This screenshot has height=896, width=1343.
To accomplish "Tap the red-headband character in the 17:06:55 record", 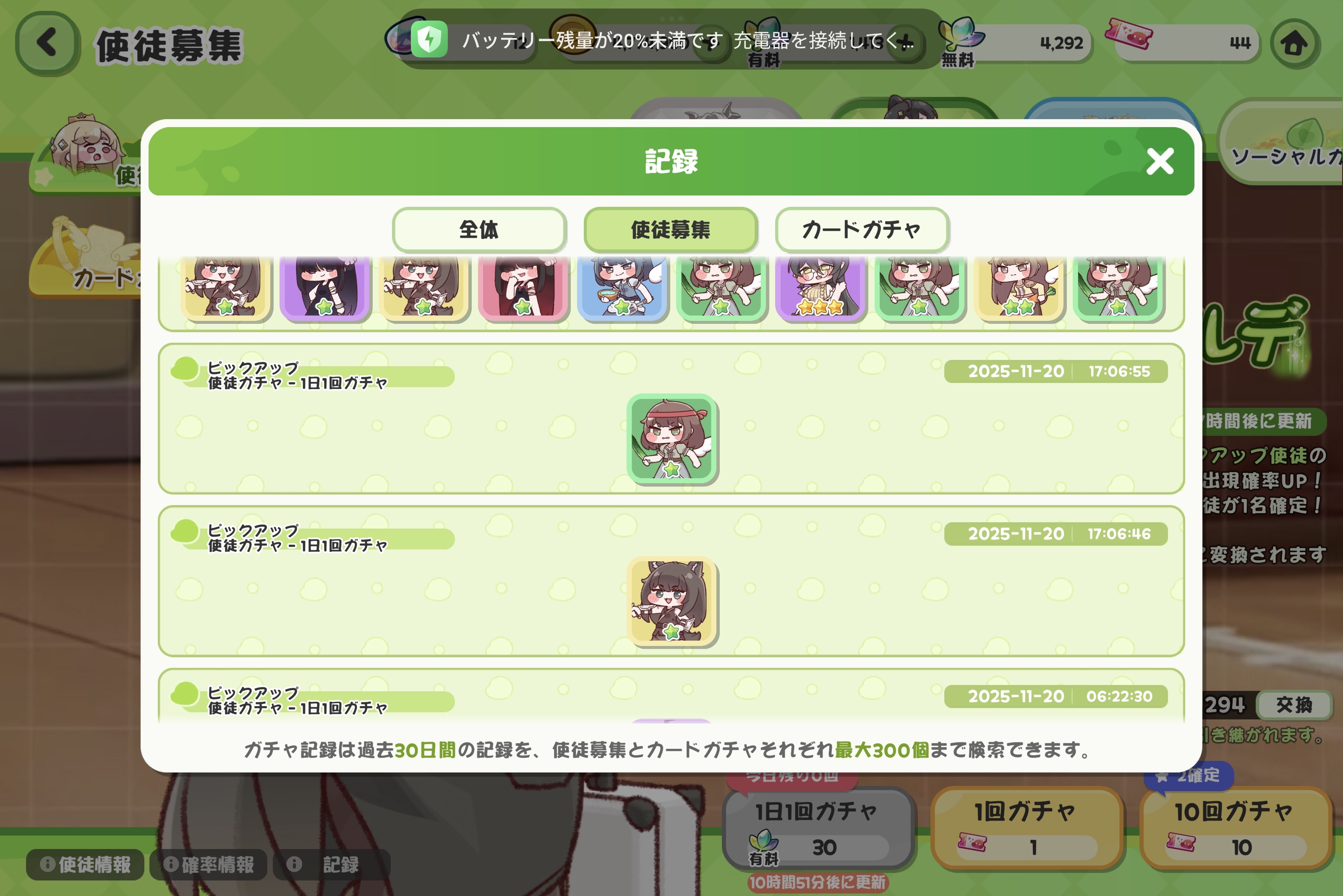I will (x=672, y=439).
